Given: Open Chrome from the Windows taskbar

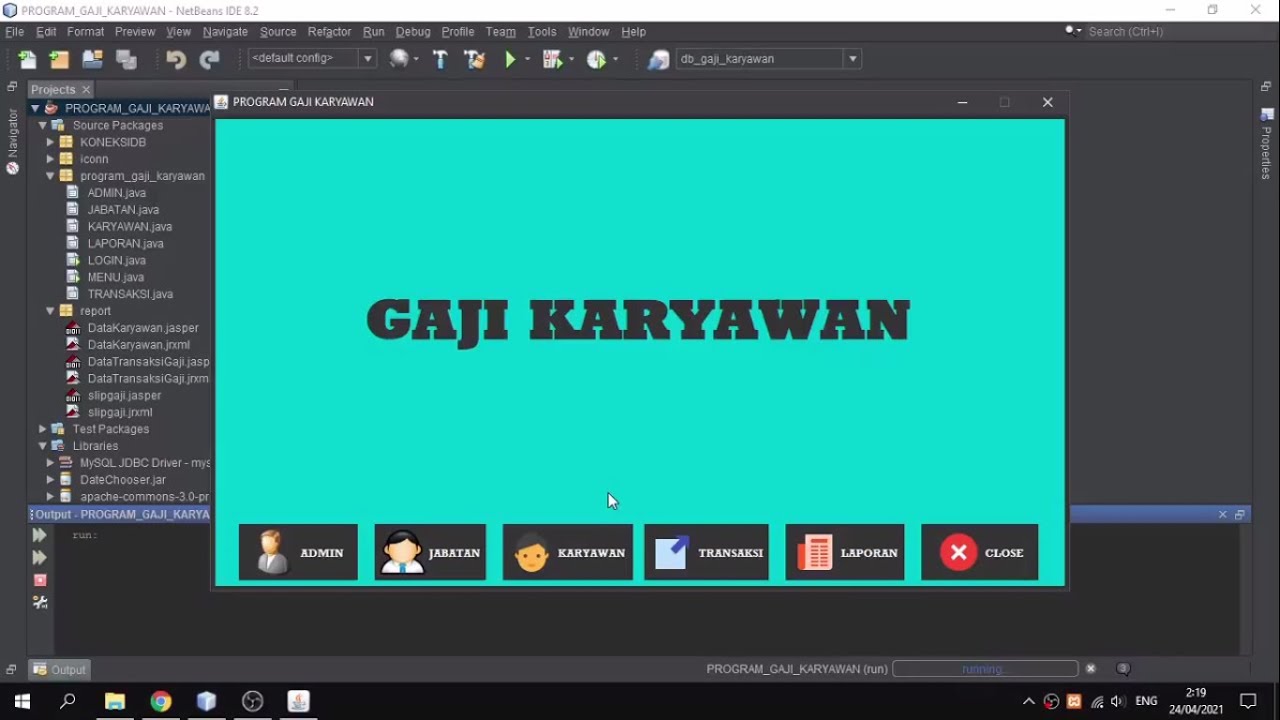Looking at the screenshot, I should (161, 701).
